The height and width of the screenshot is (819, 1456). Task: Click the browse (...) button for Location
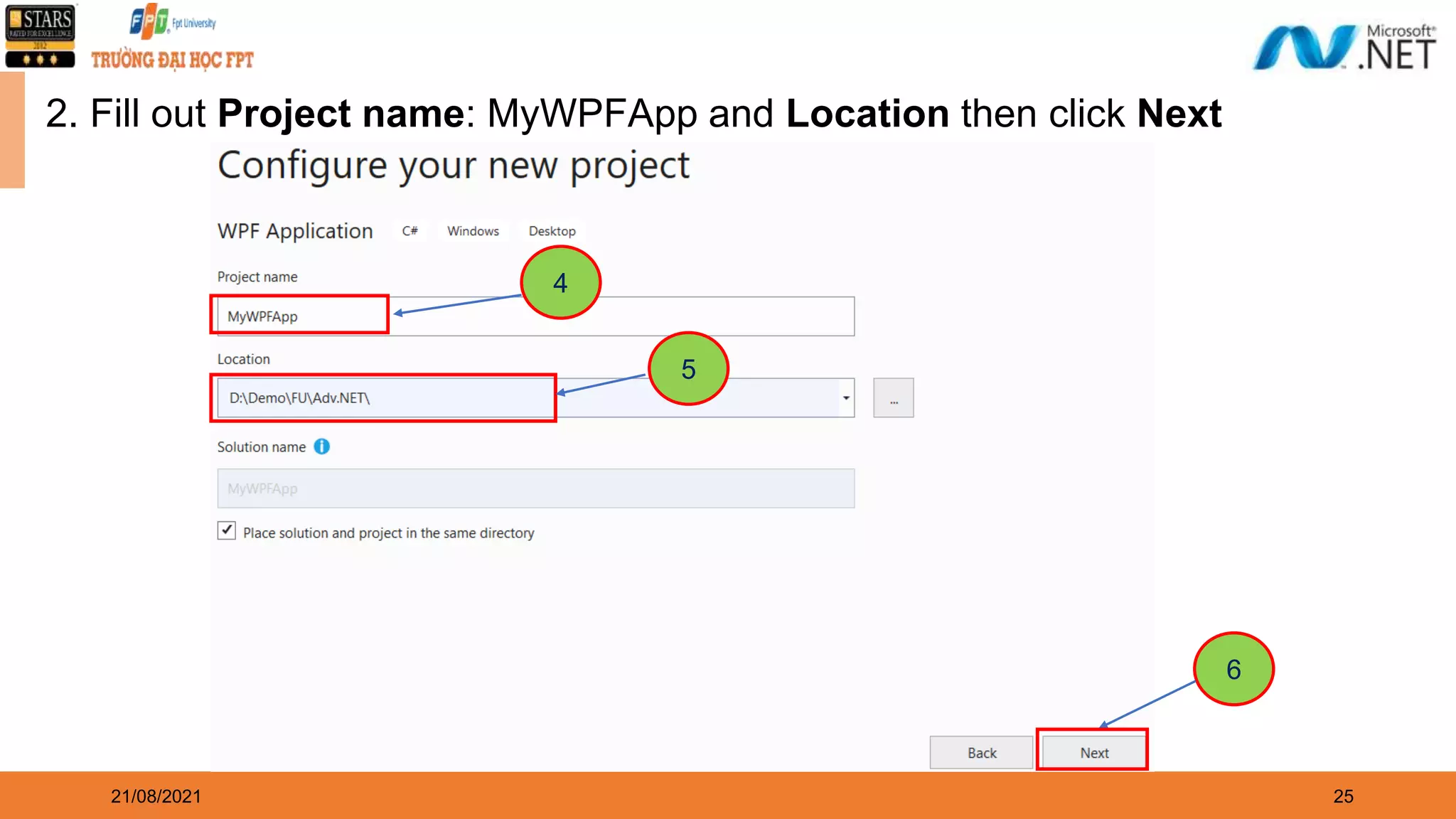coord(894,398)
